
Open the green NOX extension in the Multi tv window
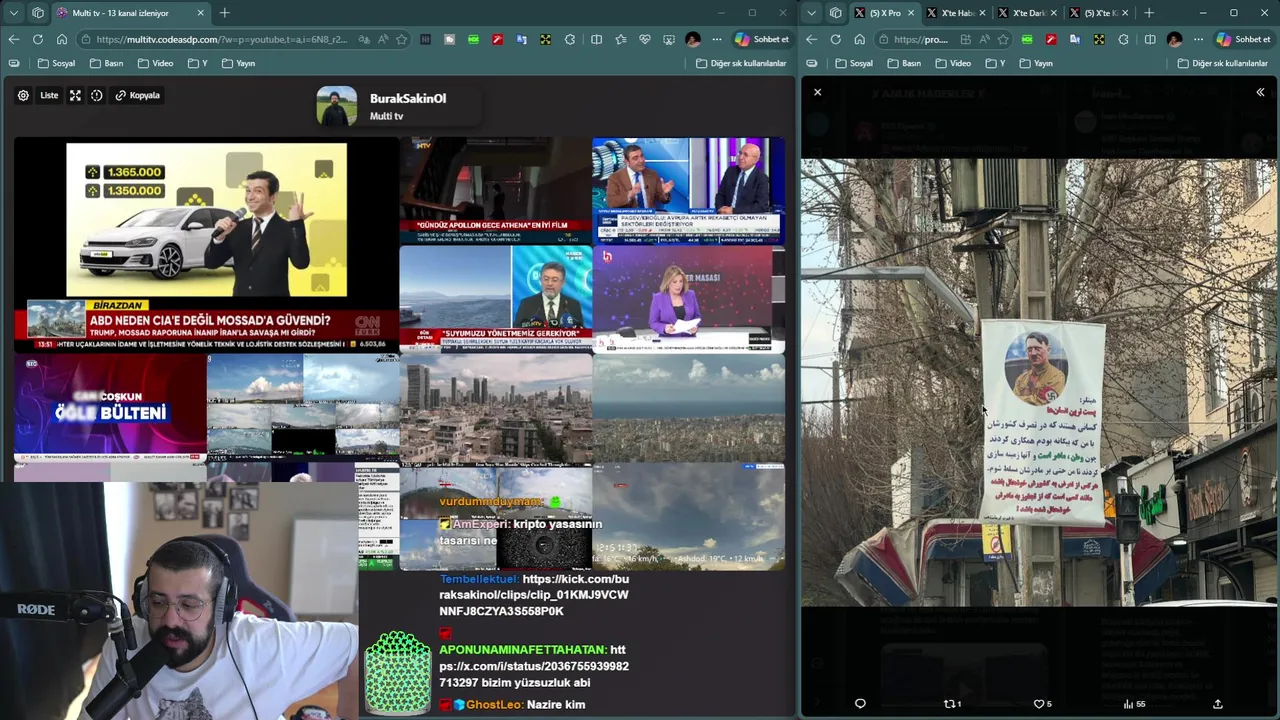point(473,39)
